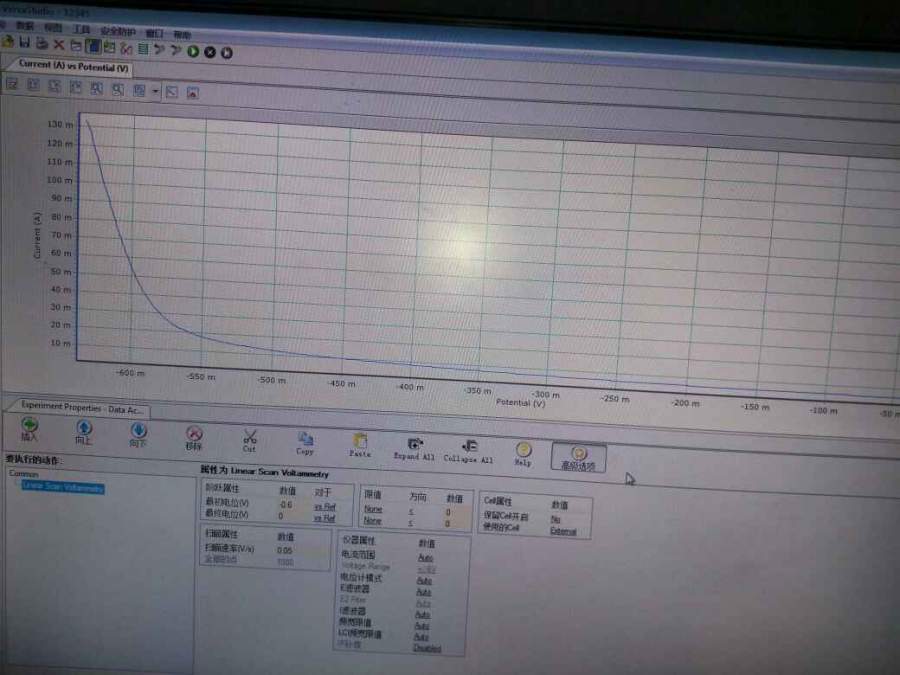Click the diagonal-line icon in graph toolbar

coord(171,91)
